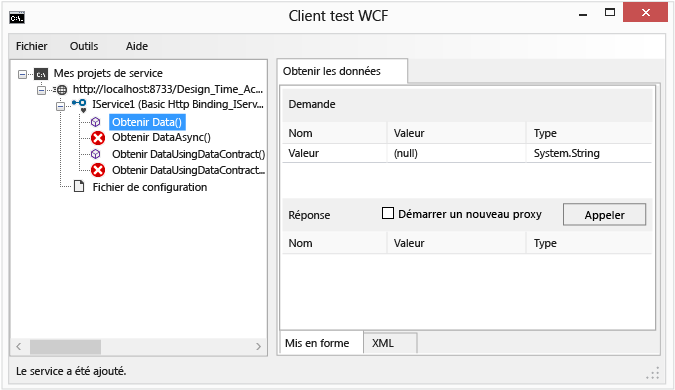
Task: Click status text Le service a été ajouté.
Action: [x=71, y=371]
